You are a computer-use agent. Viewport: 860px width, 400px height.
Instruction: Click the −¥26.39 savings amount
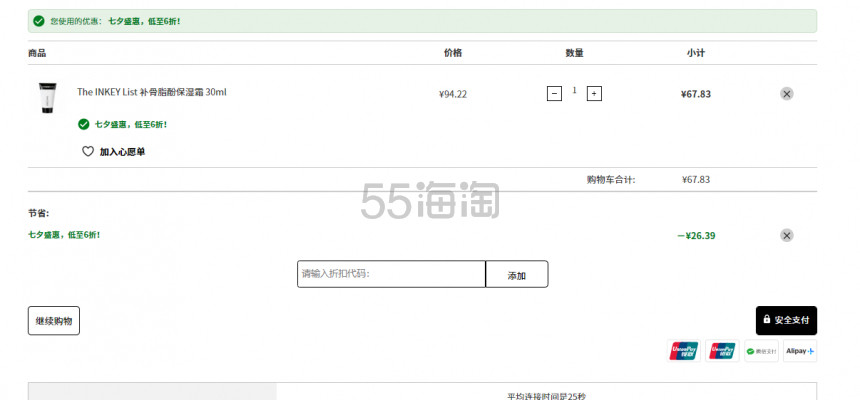tap(696, 236)
